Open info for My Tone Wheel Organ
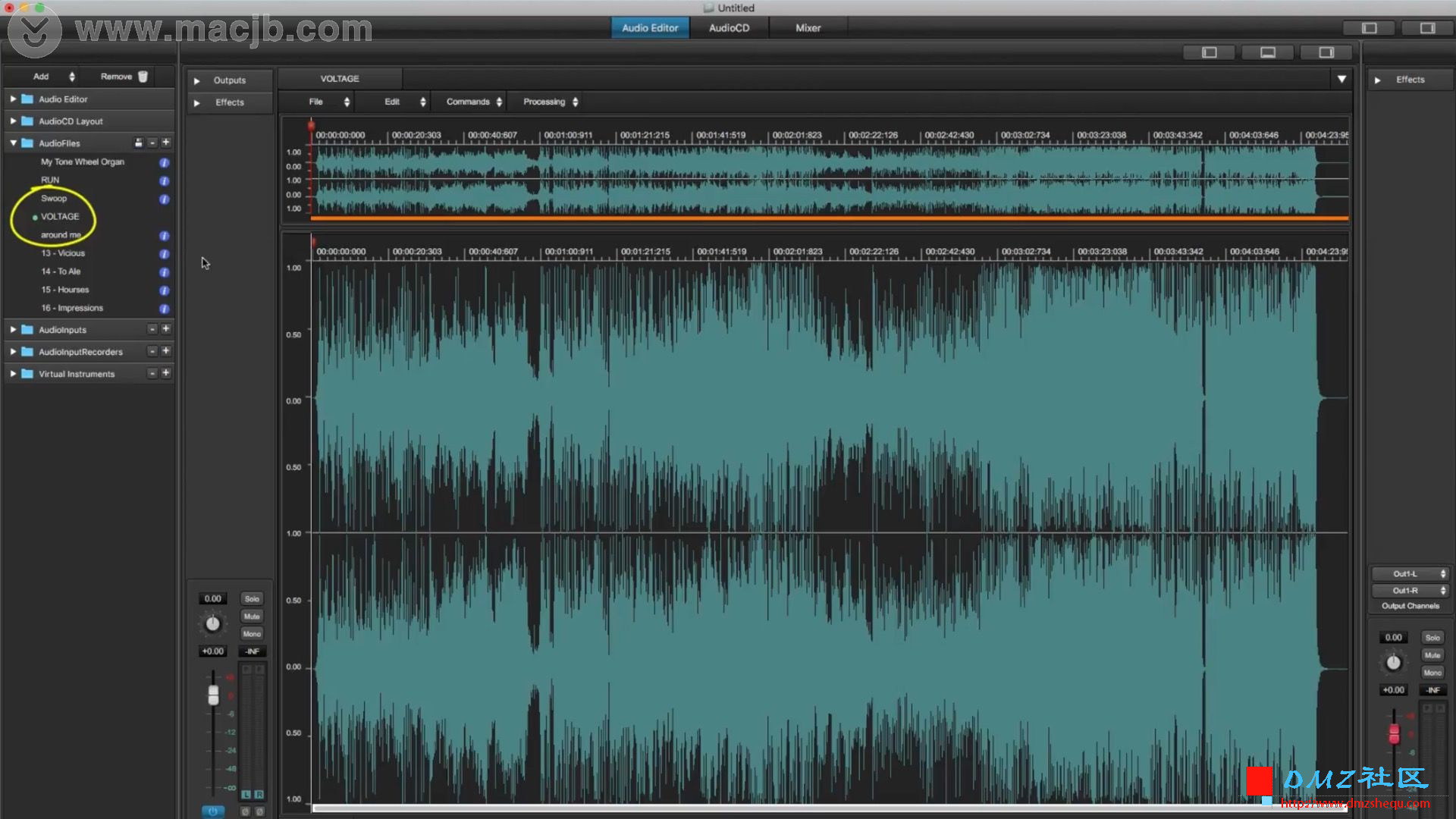Image resolution: width=1456 pixels, height=819 pixels. pyautogui.click(x=164, y=162)
